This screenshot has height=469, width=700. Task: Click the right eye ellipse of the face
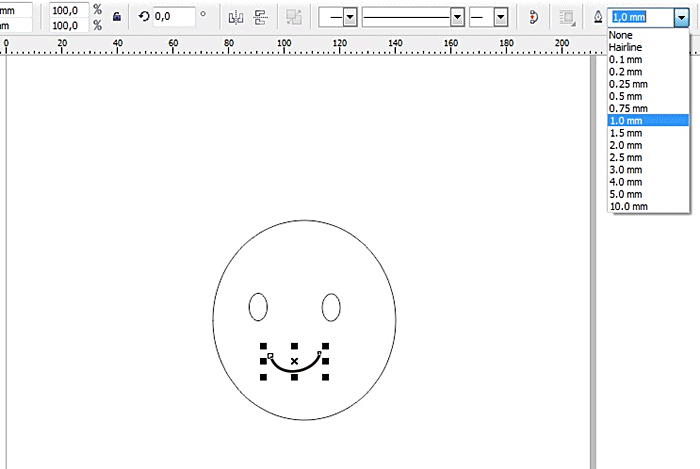click(x=331, y=307)
